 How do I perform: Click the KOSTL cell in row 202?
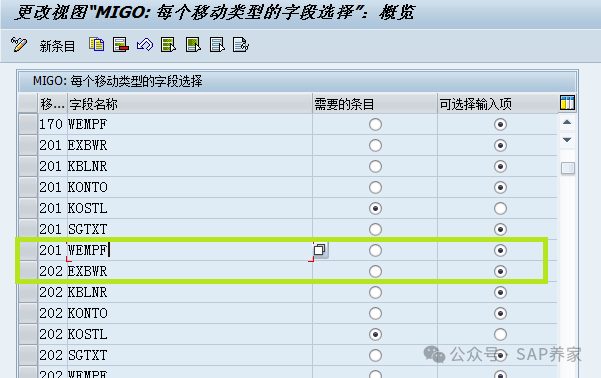pos(190,334)
